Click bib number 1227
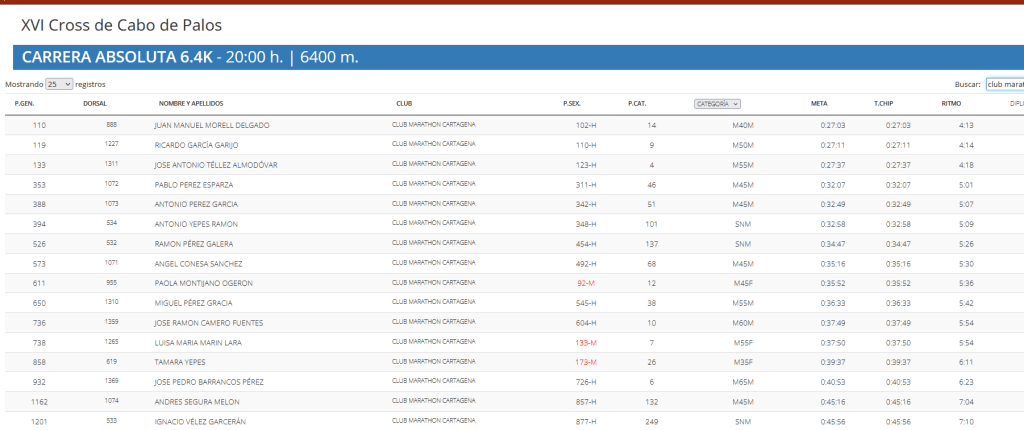This screenshot has height=430, width=1024. click(x=111, y=144)
